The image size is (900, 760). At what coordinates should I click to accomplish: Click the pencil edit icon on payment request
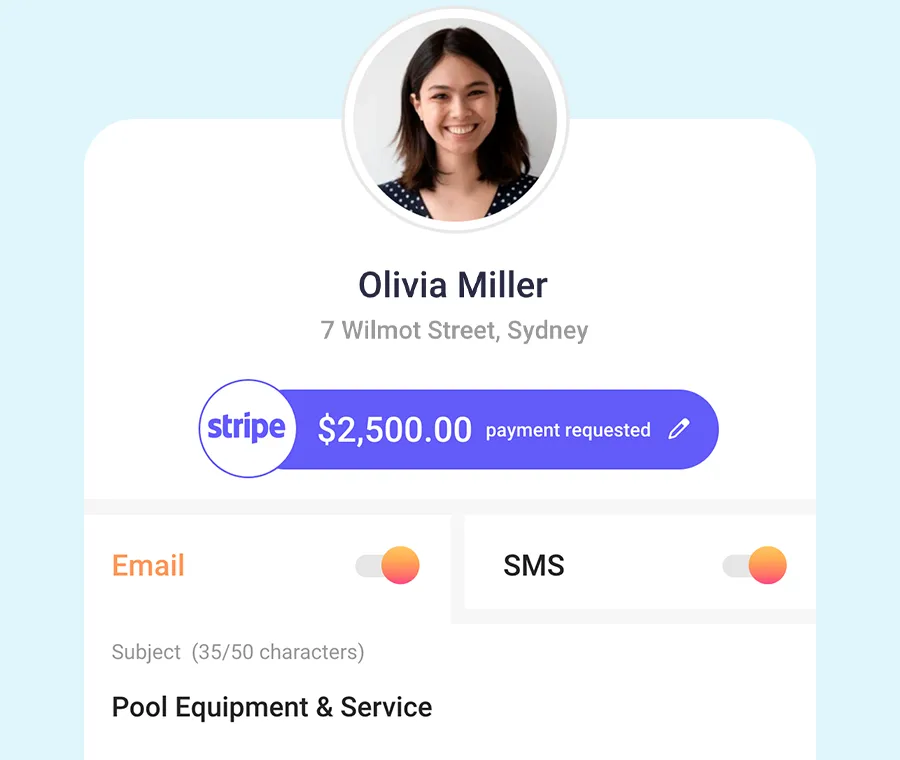[679, 429]
